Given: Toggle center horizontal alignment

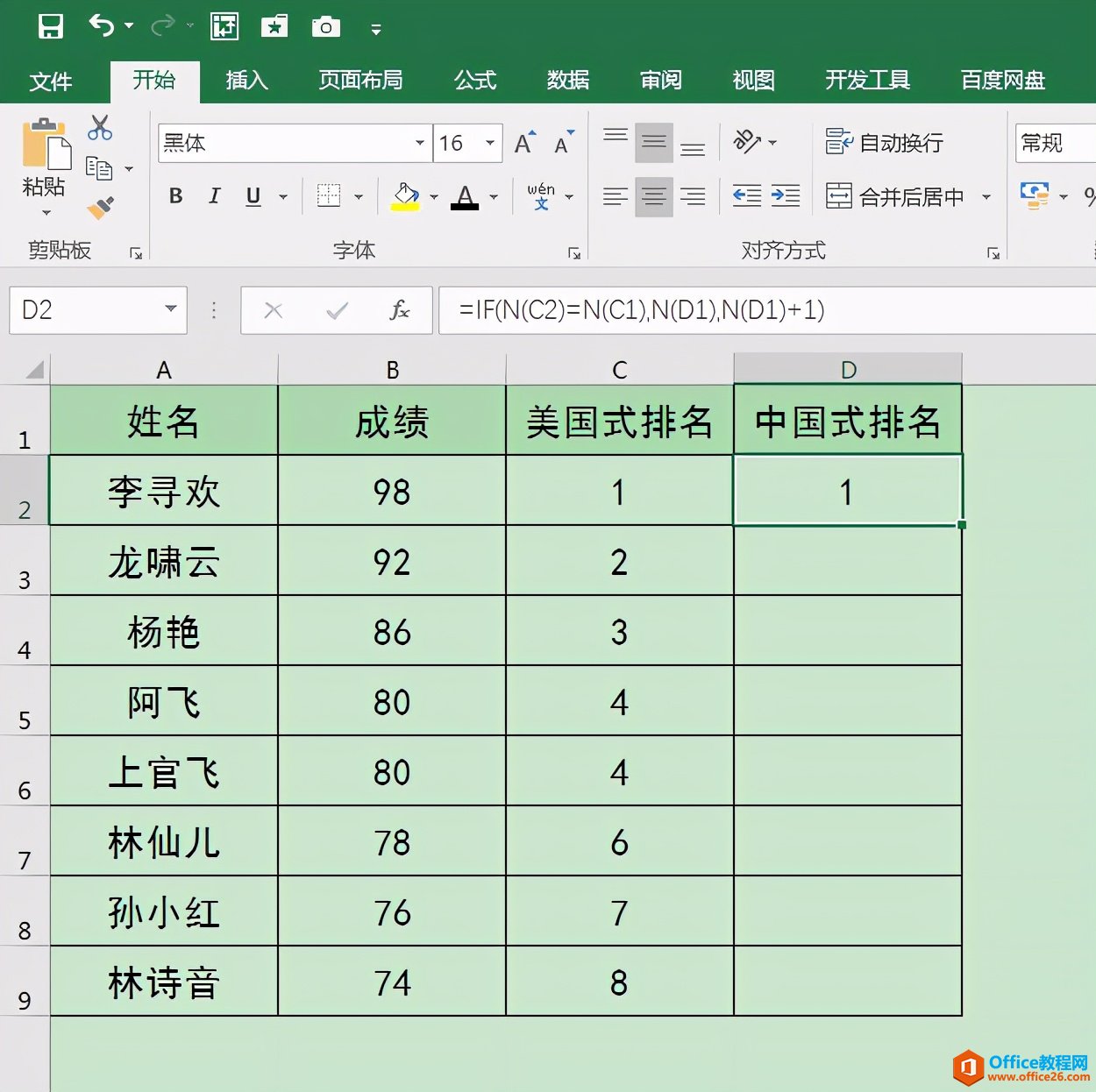Looking at the screenshot, I should point(654,196).
